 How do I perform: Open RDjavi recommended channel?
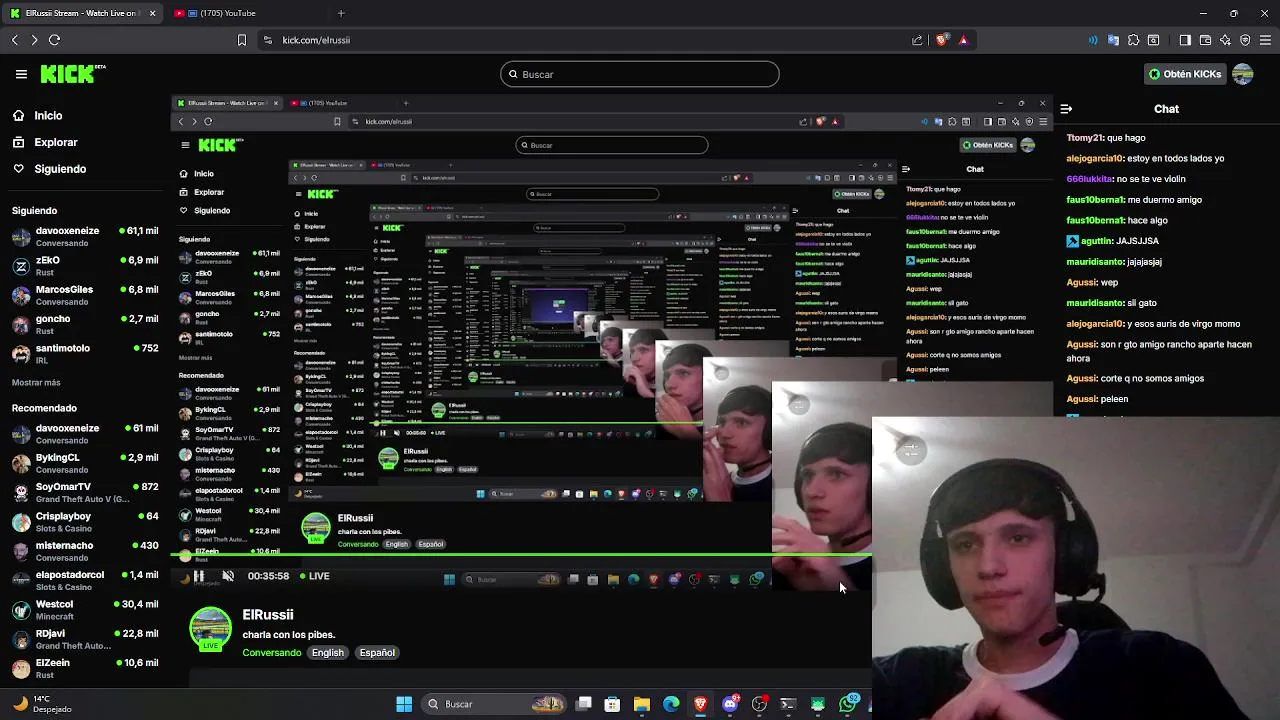pos(84,639)
